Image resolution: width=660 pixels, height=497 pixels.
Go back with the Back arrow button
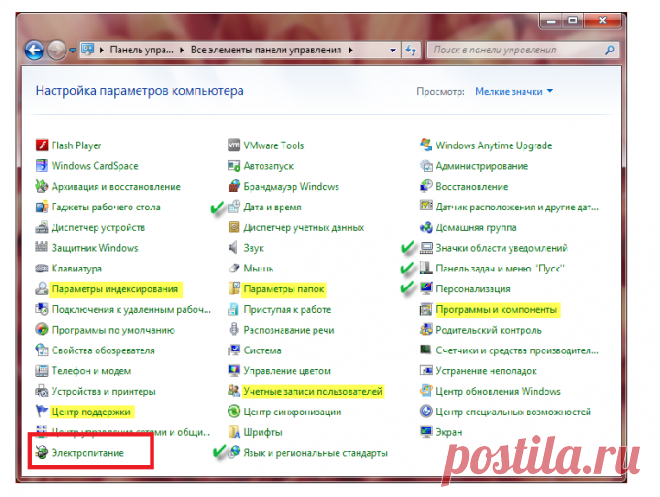coord(34,49)
